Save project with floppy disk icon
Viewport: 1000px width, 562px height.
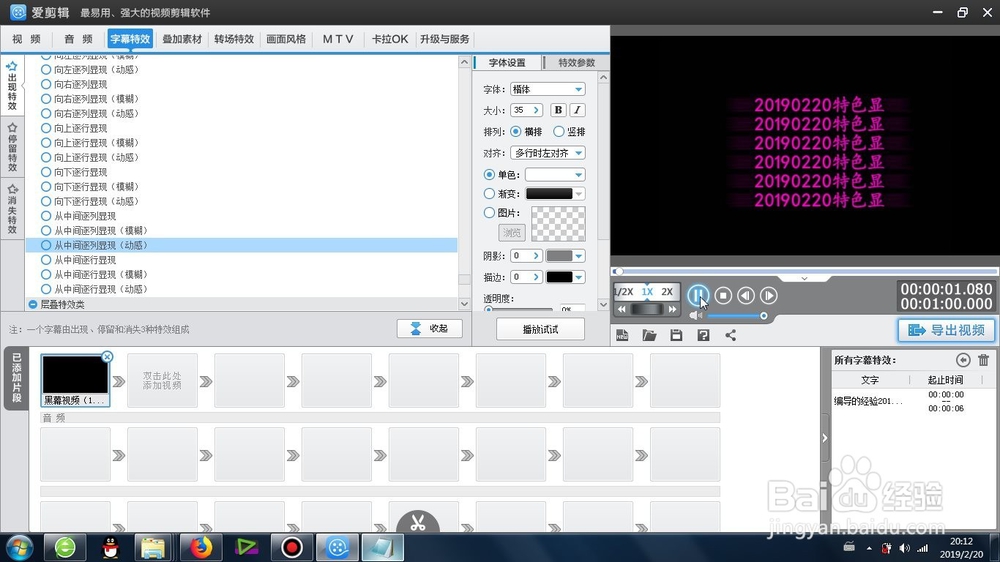(676, 335)
